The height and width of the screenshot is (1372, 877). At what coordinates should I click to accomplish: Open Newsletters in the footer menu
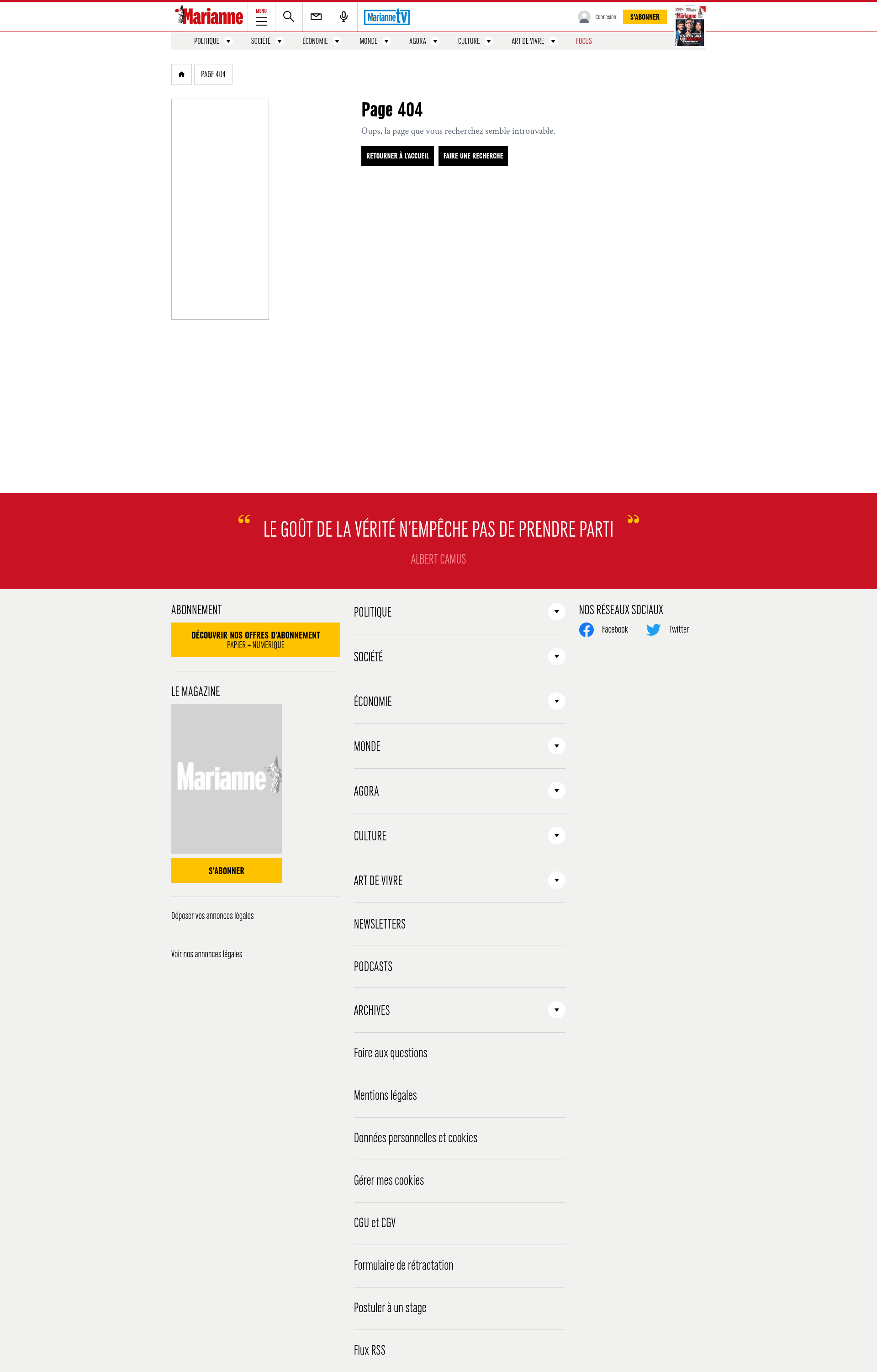click(x=380, y=924)
